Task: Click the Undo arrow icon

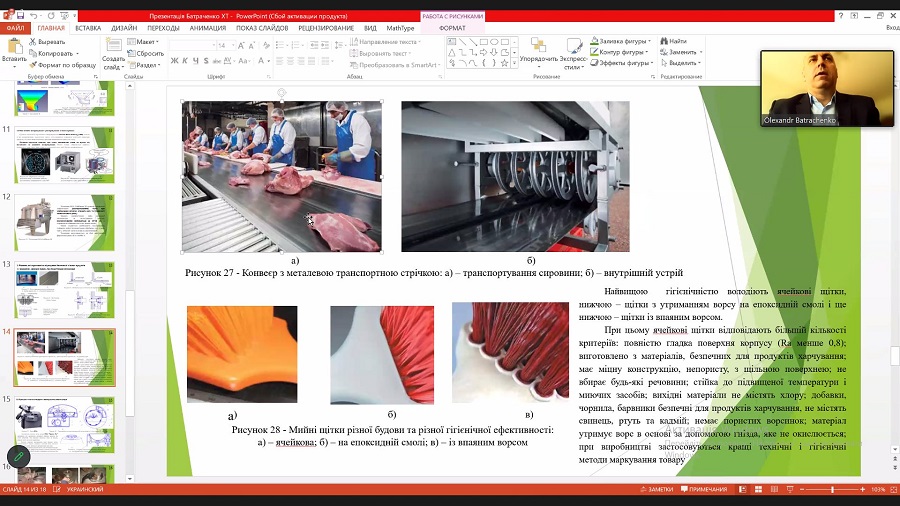Action: point(33,15)
